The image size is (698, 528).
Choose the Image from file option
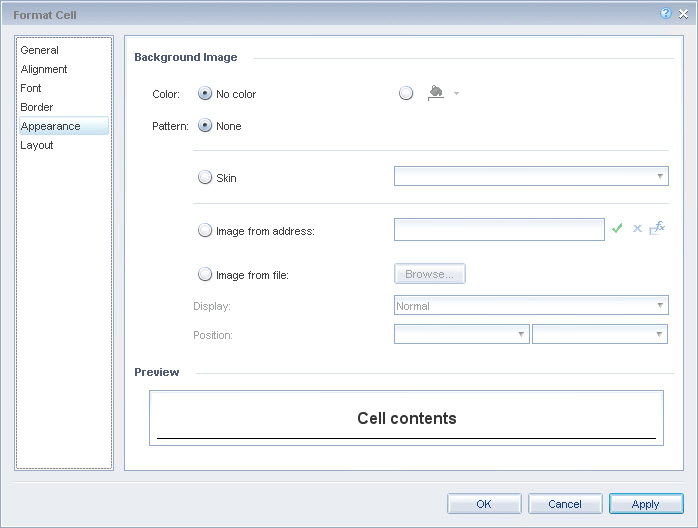[x=205, y=274]
